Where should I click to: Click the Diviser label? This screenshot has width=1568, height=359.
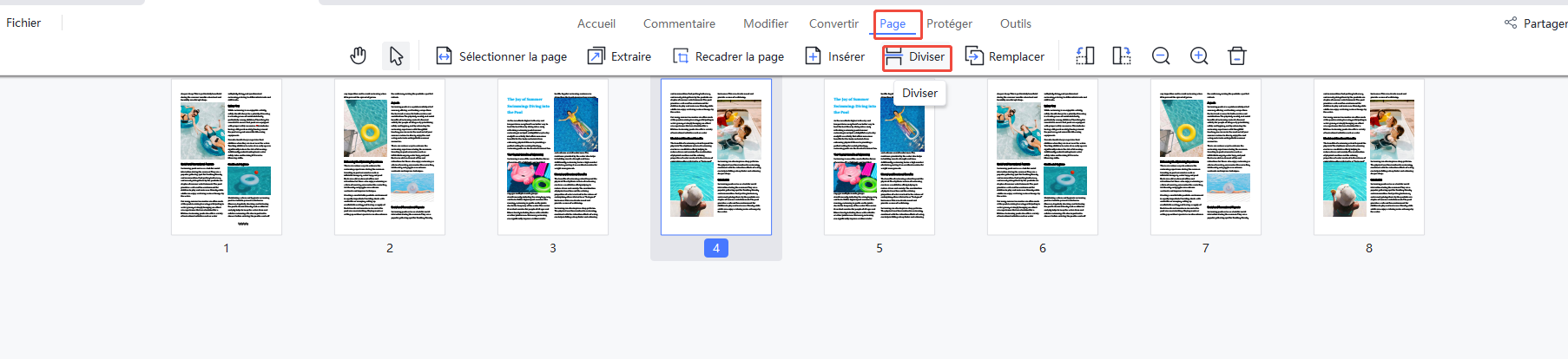point(926,56)
